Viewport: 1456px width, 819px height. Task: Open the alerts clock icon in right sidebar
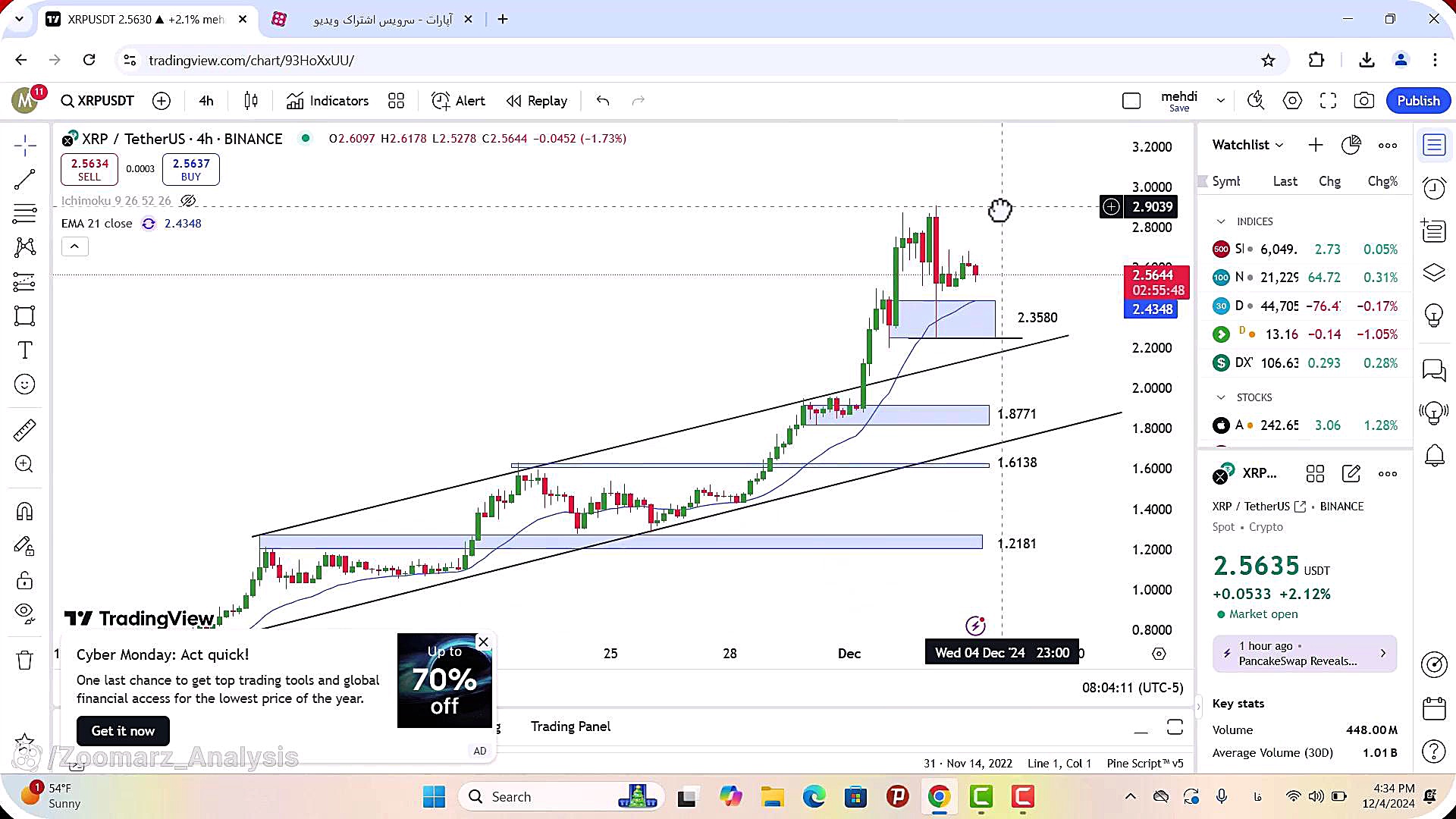pyautogui.click(x=1433, y=188)
